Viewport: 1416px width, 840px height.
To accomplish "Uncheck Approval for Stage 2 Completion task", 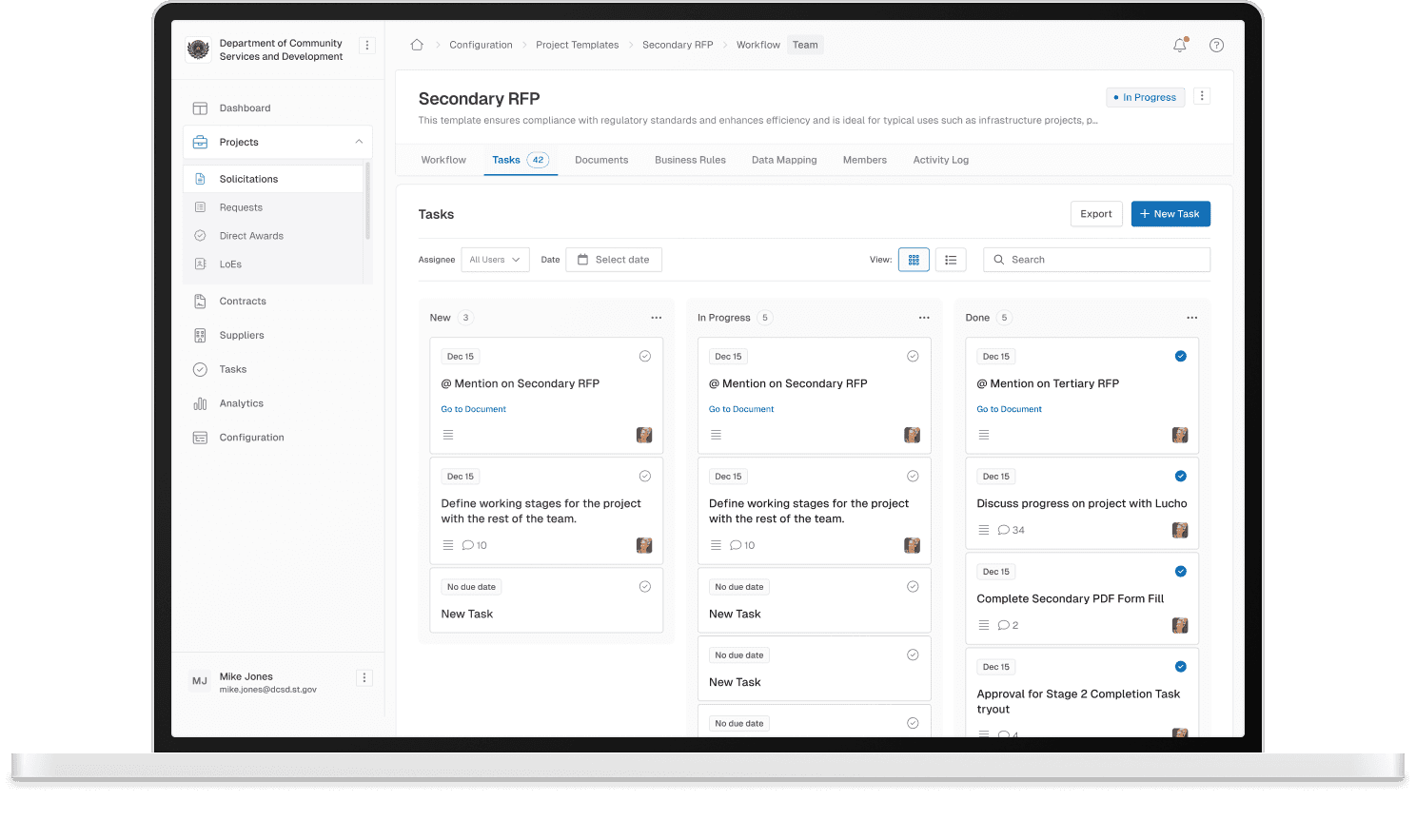I will (1181, 666).
